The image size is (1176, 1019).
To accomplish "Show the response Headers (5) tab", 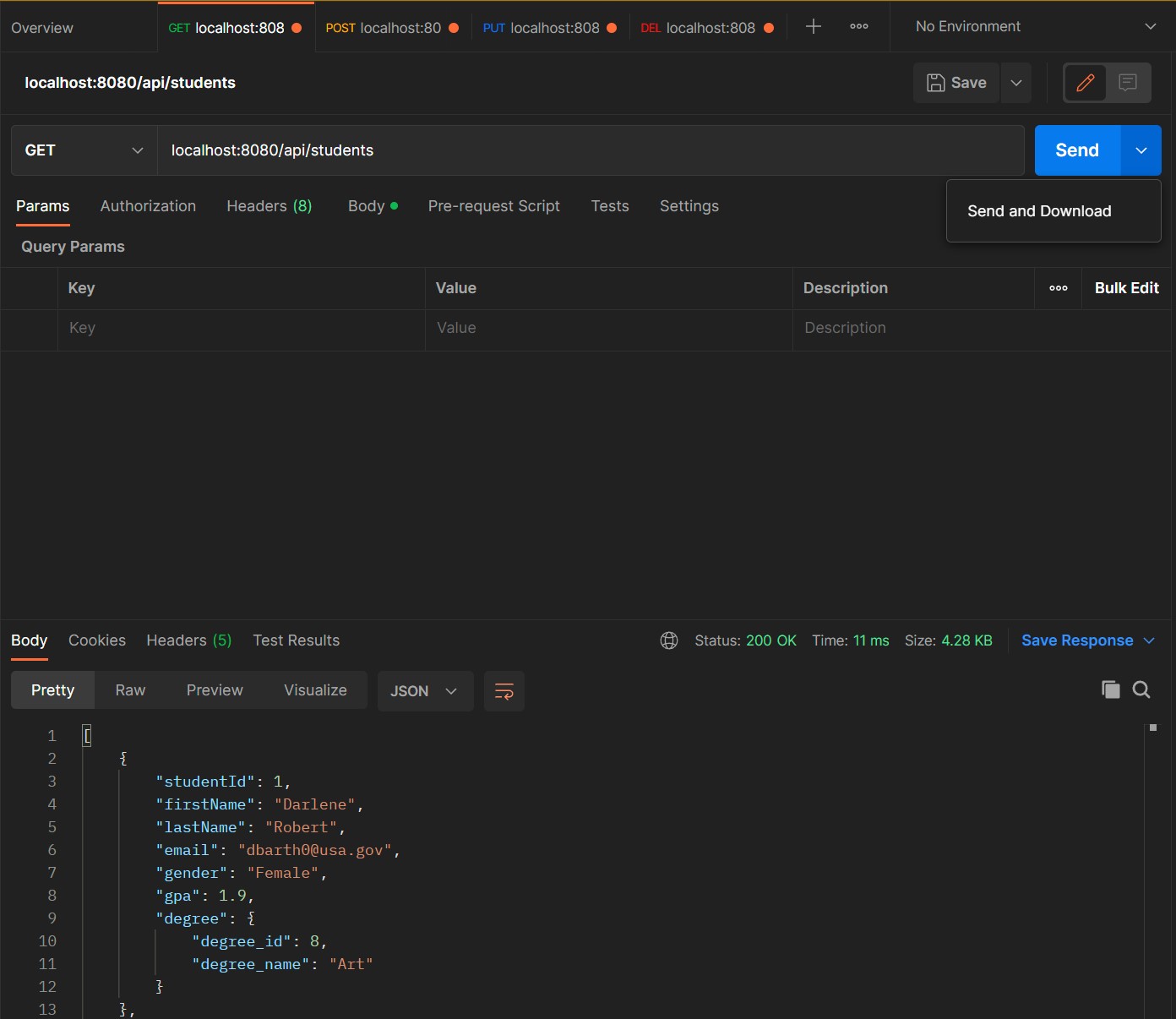I will click(189, 640).
